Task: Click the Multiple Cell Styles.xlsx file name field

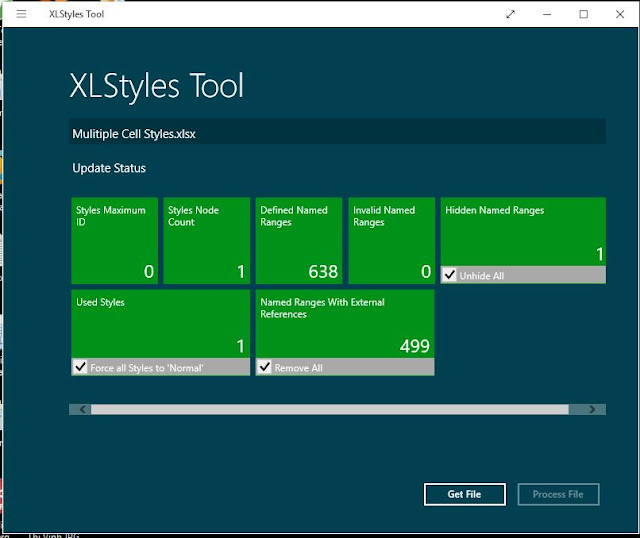Action: pyautogui.click(x=337, y=131)
